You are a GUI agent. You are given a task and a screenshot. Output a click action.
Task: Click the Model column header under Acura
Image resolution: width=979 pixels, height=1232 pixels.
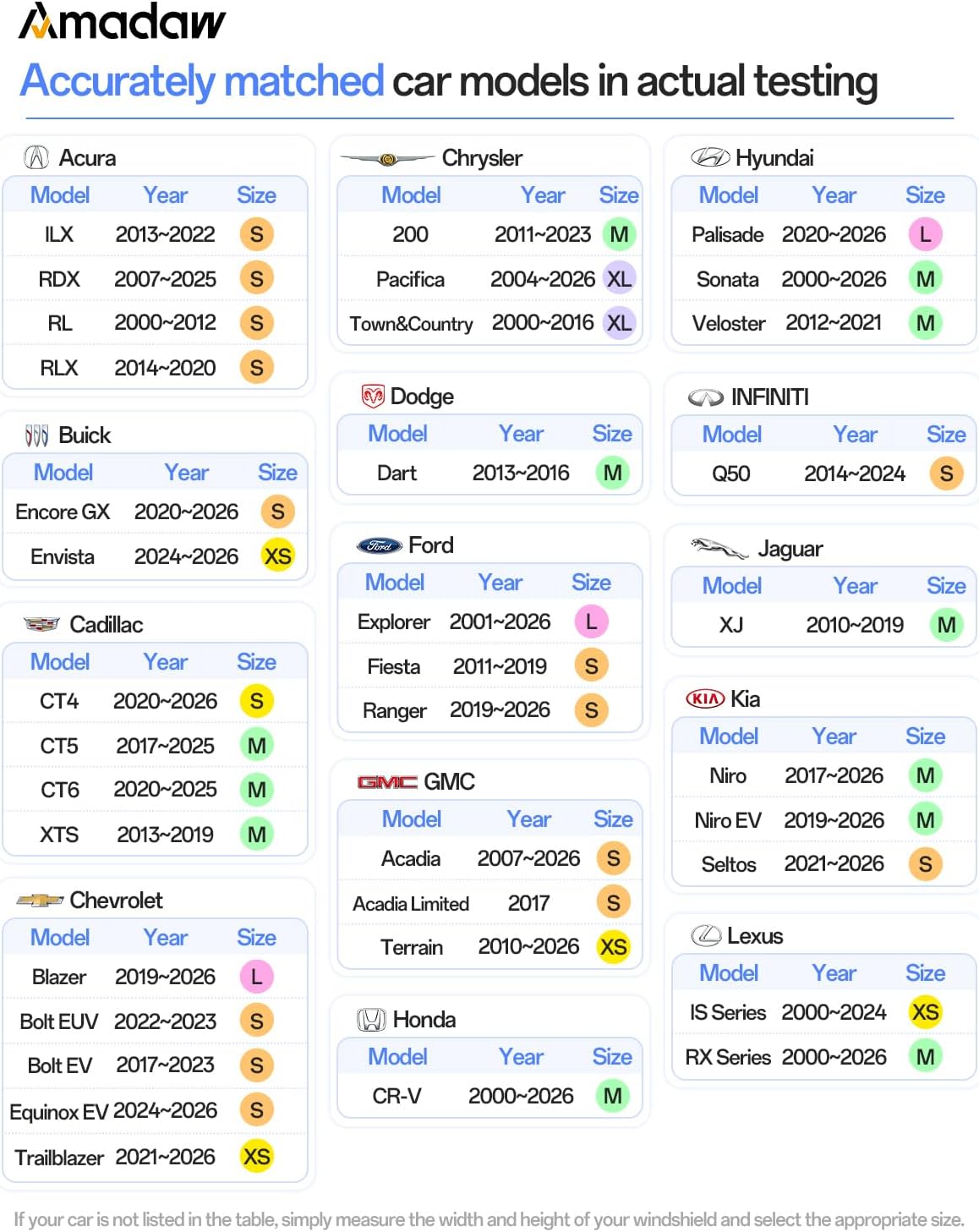(60, 195)
